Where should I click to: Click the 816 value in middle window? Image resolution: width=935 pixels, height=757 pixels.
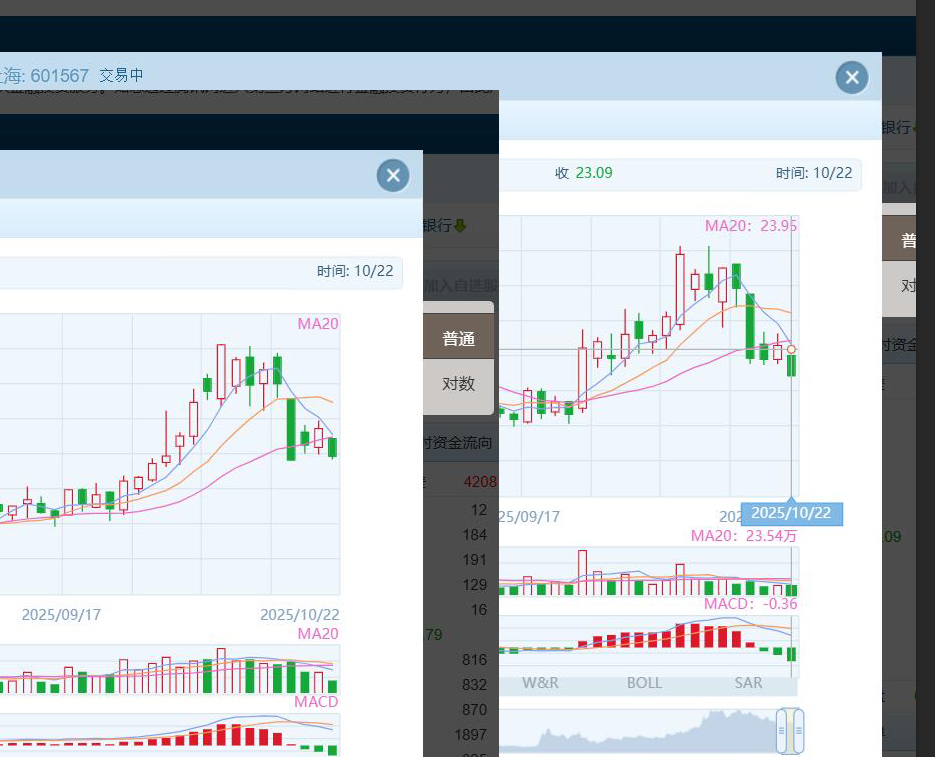(x=474, y=659)
